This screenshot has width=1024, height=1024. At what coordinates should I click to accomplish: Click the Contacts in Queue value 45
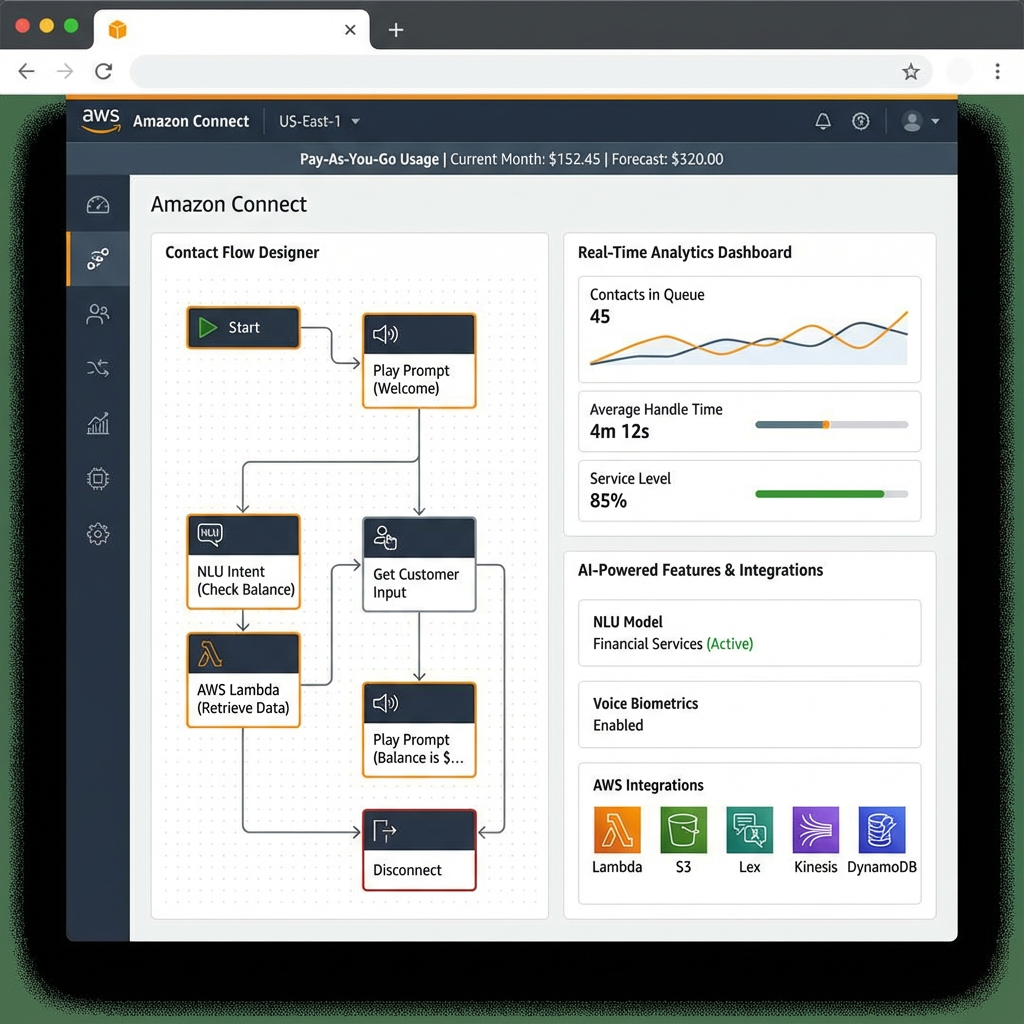(600, 317)
